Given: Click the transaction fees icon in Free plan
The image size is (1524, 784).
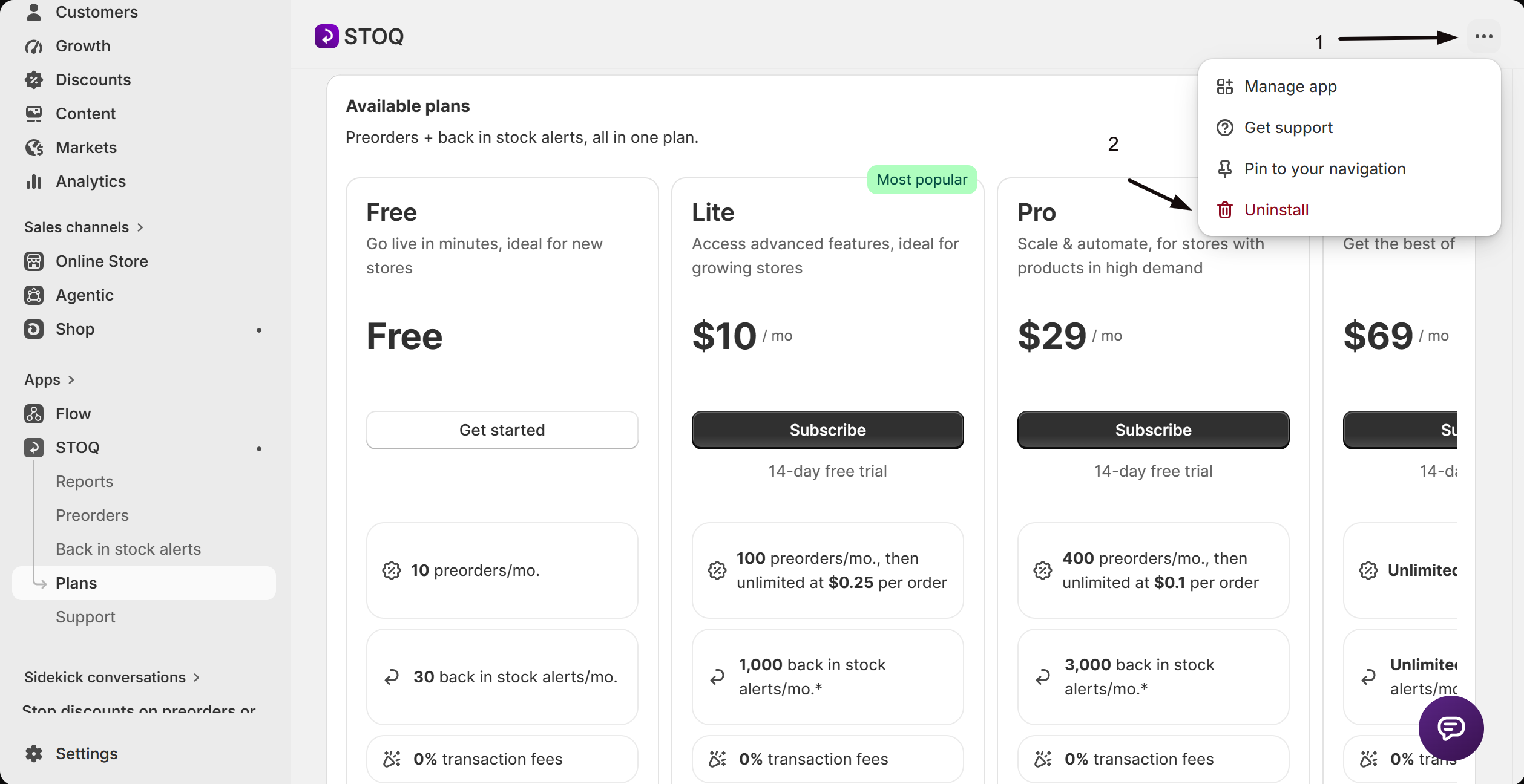Looking at the screenshot, I should [x=392, y=759].
